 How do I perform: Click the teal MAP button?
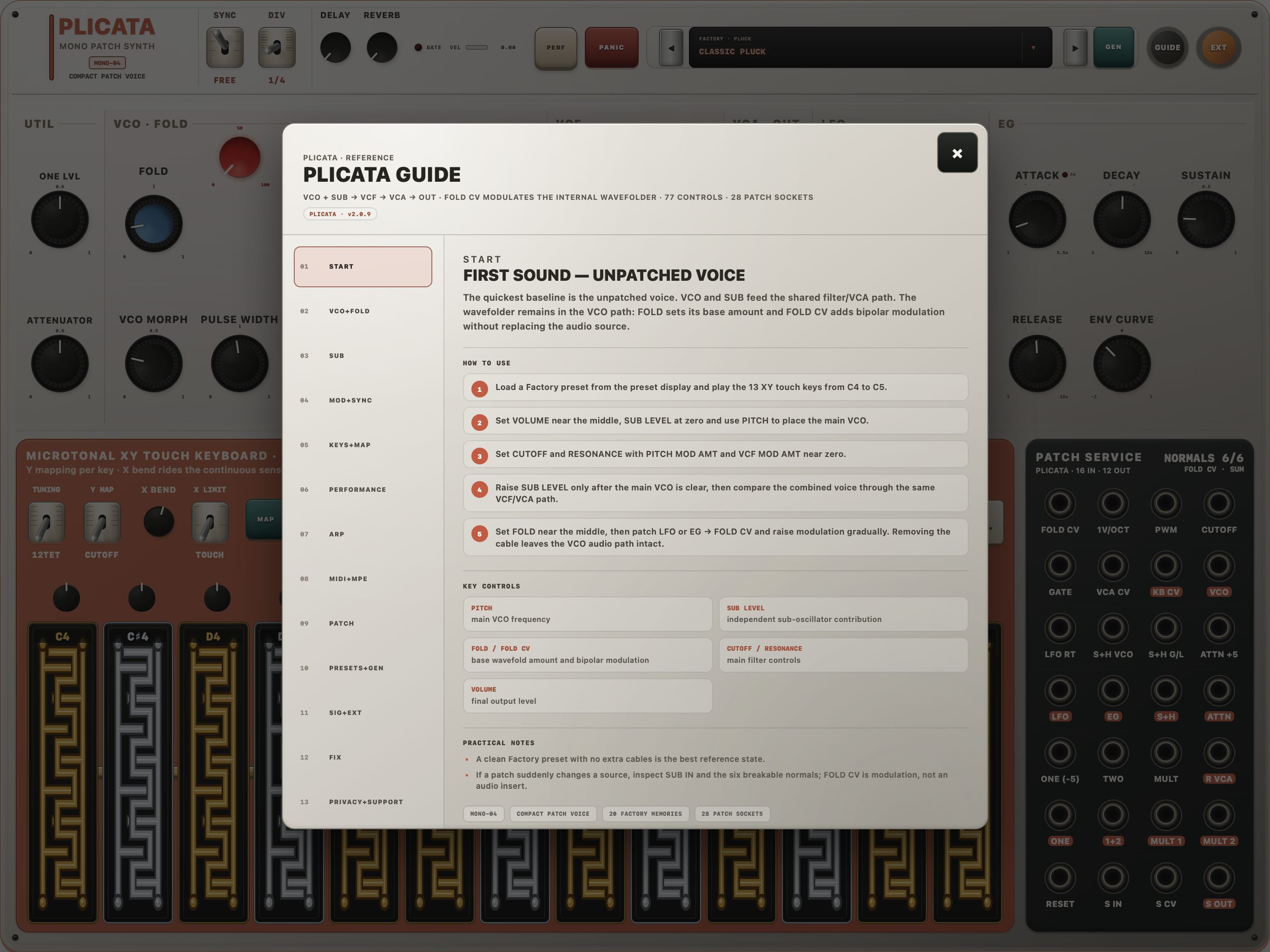click(x=265, y=519)
